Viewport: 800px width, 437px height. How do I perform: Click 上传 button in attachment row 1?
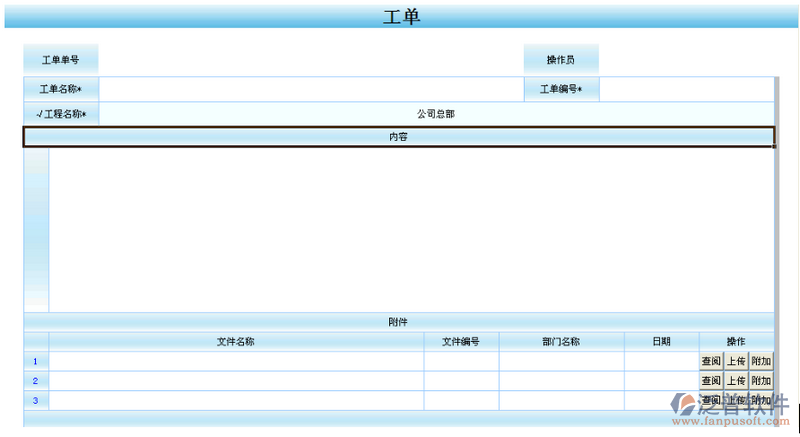click(x=736, y=361)
